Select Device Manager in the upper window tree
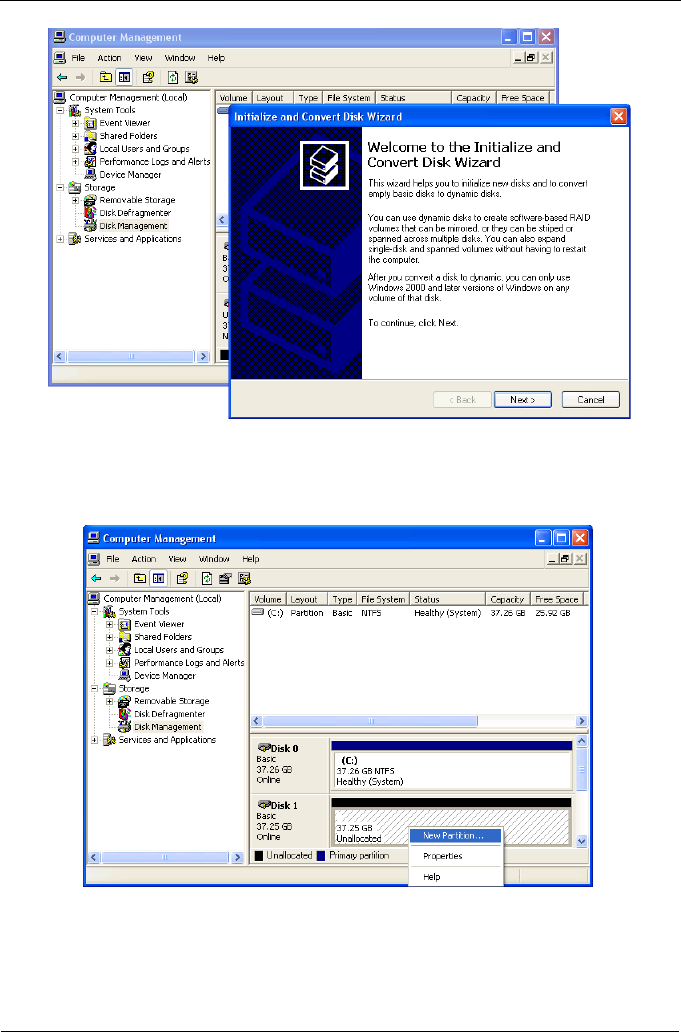This screenshot has height=1032, width=681. coord(130,174)
